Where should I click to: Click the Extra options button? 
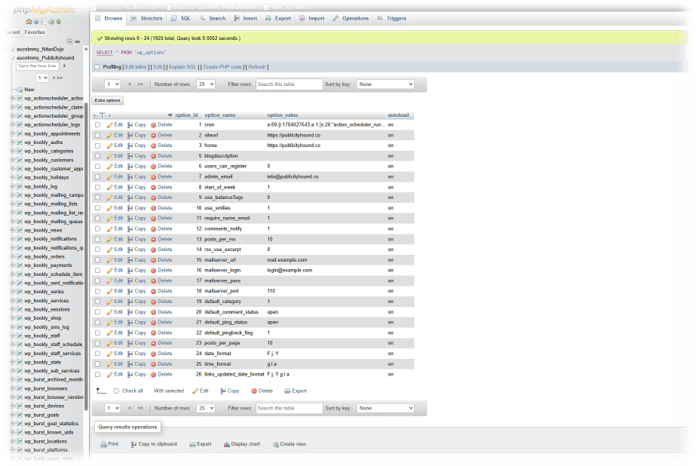click(107, 101)
